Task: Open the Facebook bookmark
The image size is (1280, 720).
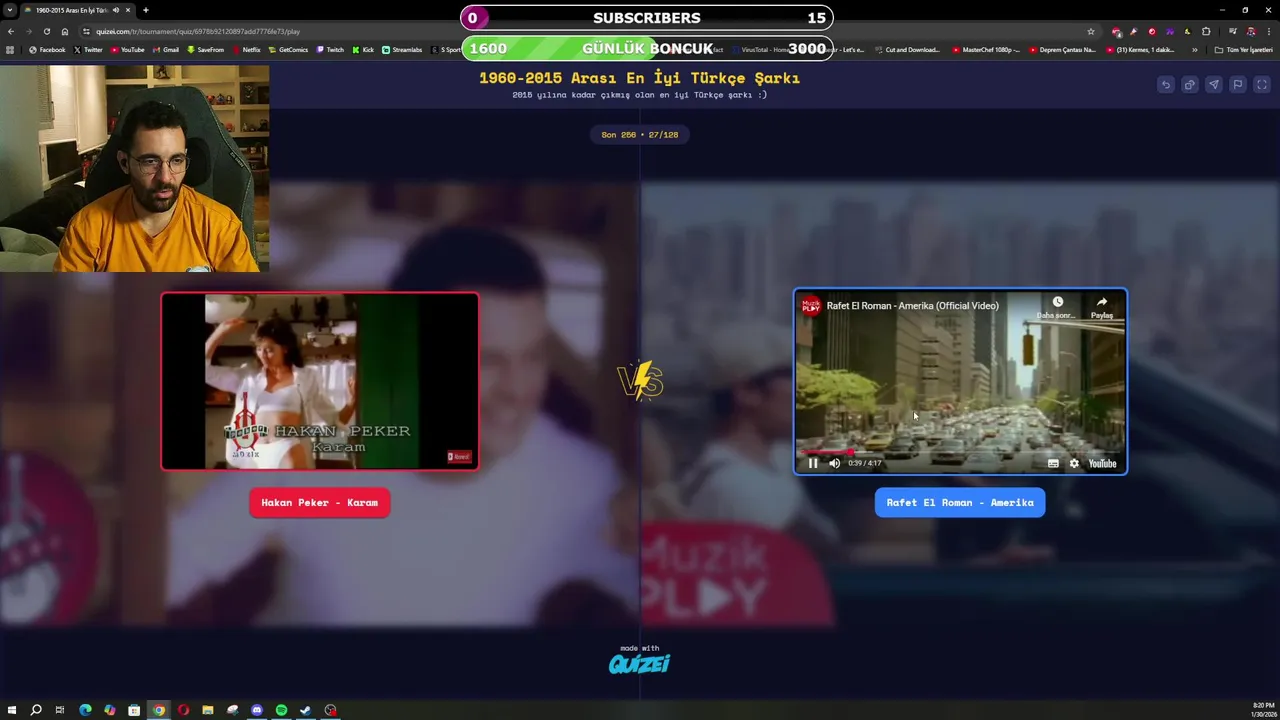Action: 47,50
